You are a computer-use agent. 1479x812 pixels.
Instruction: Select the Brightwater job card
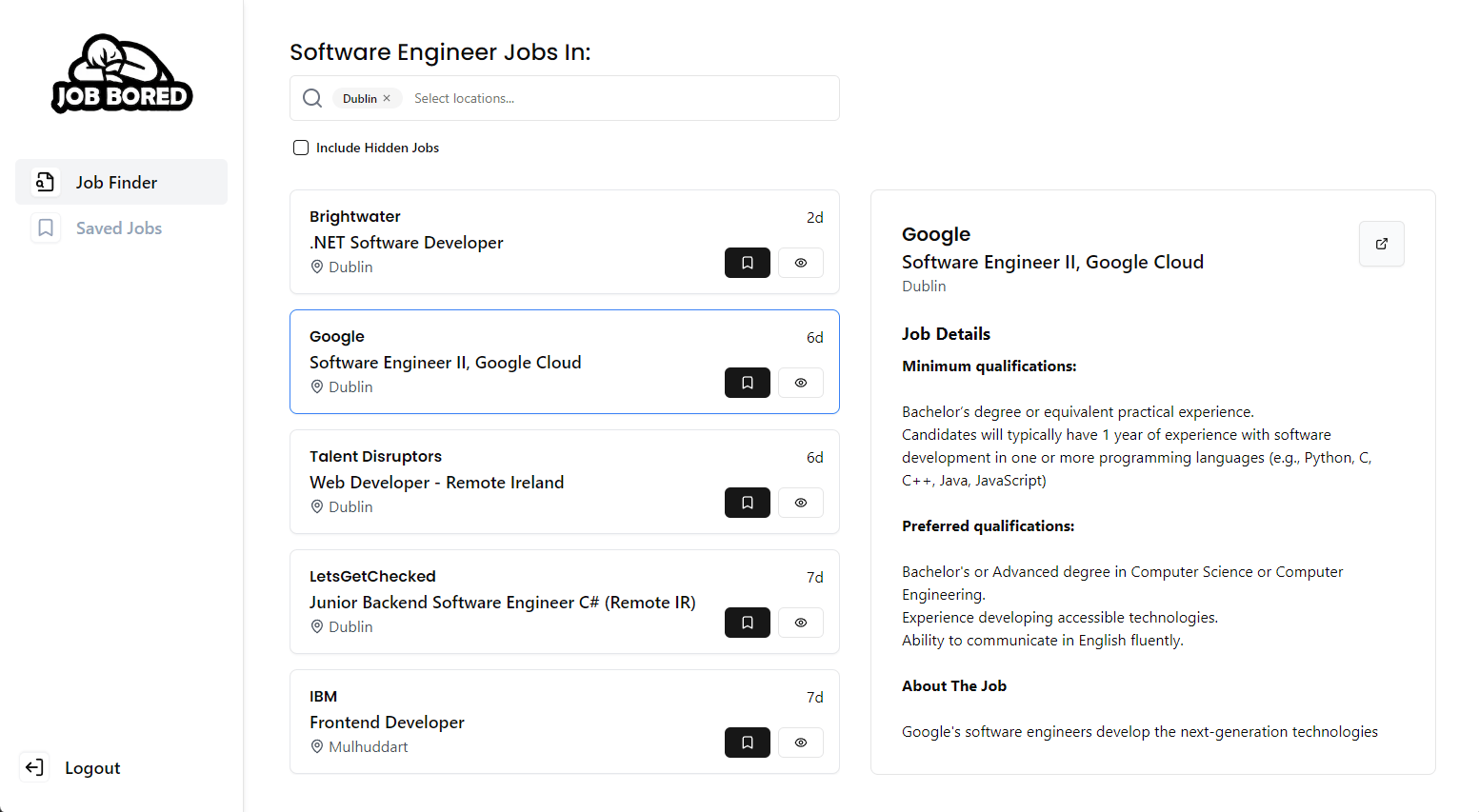coord(565,242)
